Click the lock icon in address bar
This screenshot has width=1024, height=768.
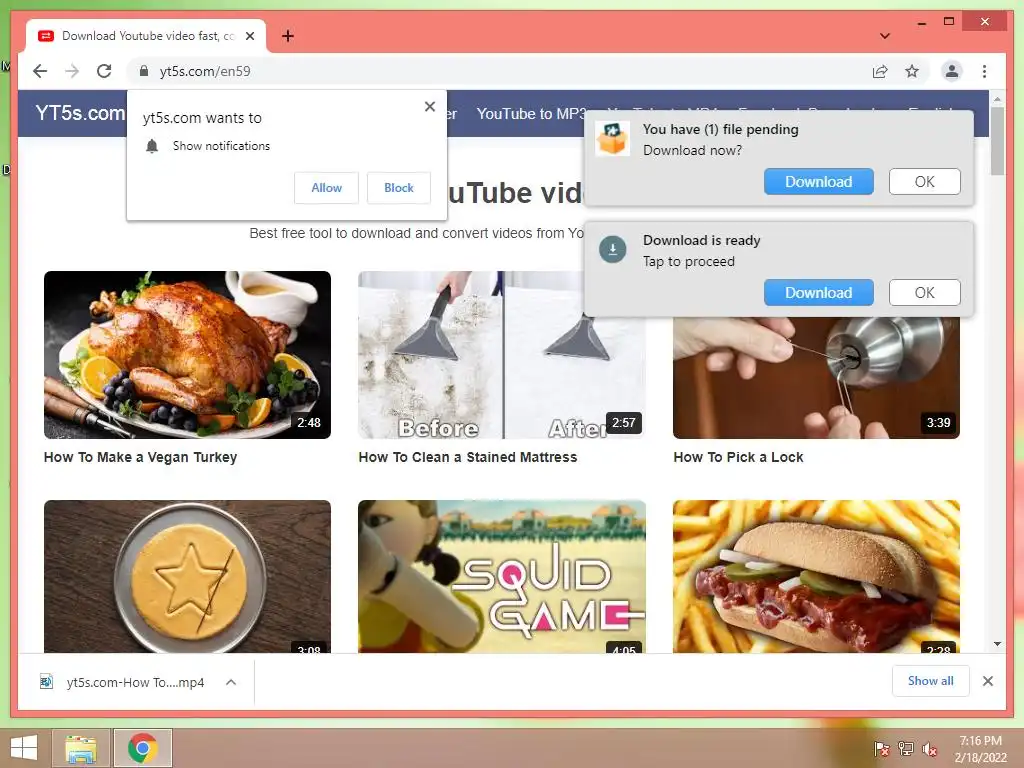coord(144,71)
